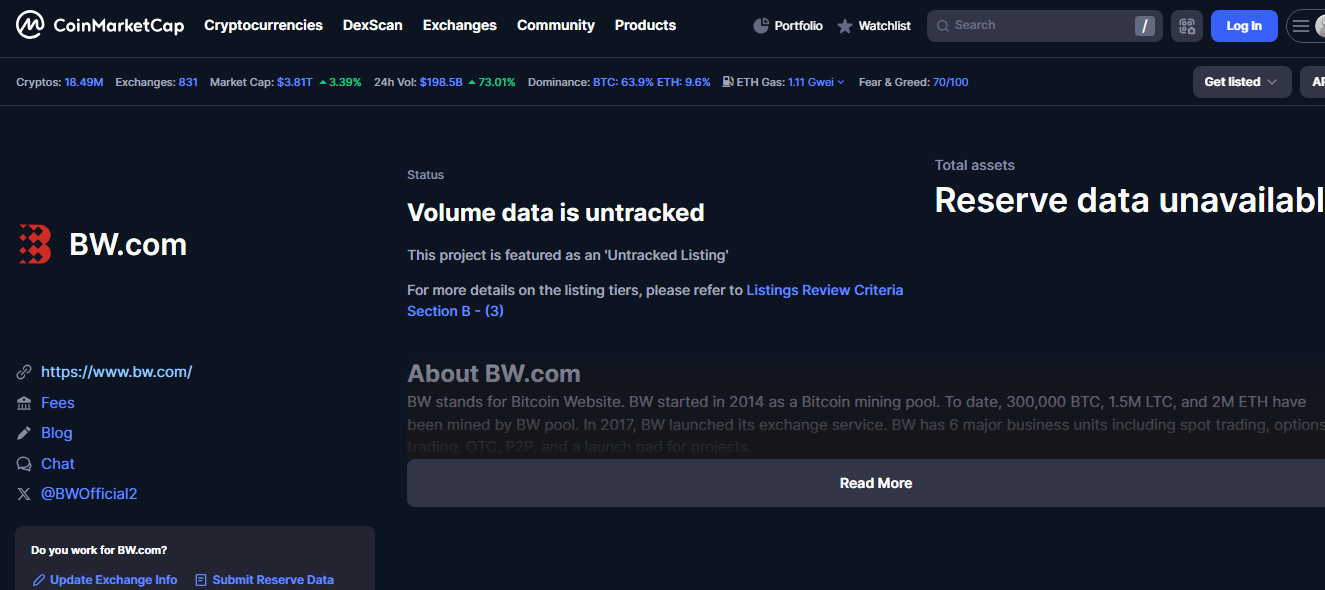1325x590 pixels.
Task: Click the X logo beside @BWOfficial2
Action: pos(24,494)
